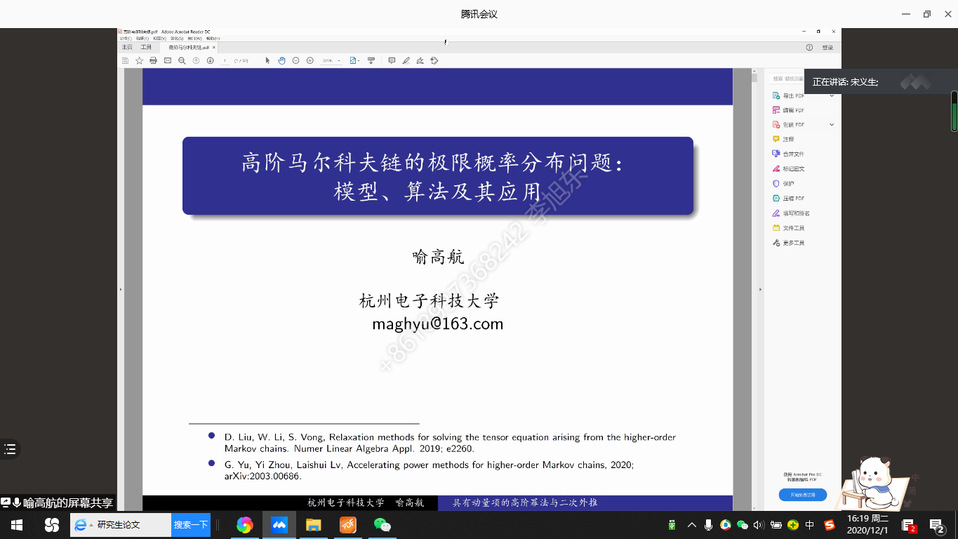Expand the Export PDF section
This screenshot has width=958, height=539.
tap(834, 96)
